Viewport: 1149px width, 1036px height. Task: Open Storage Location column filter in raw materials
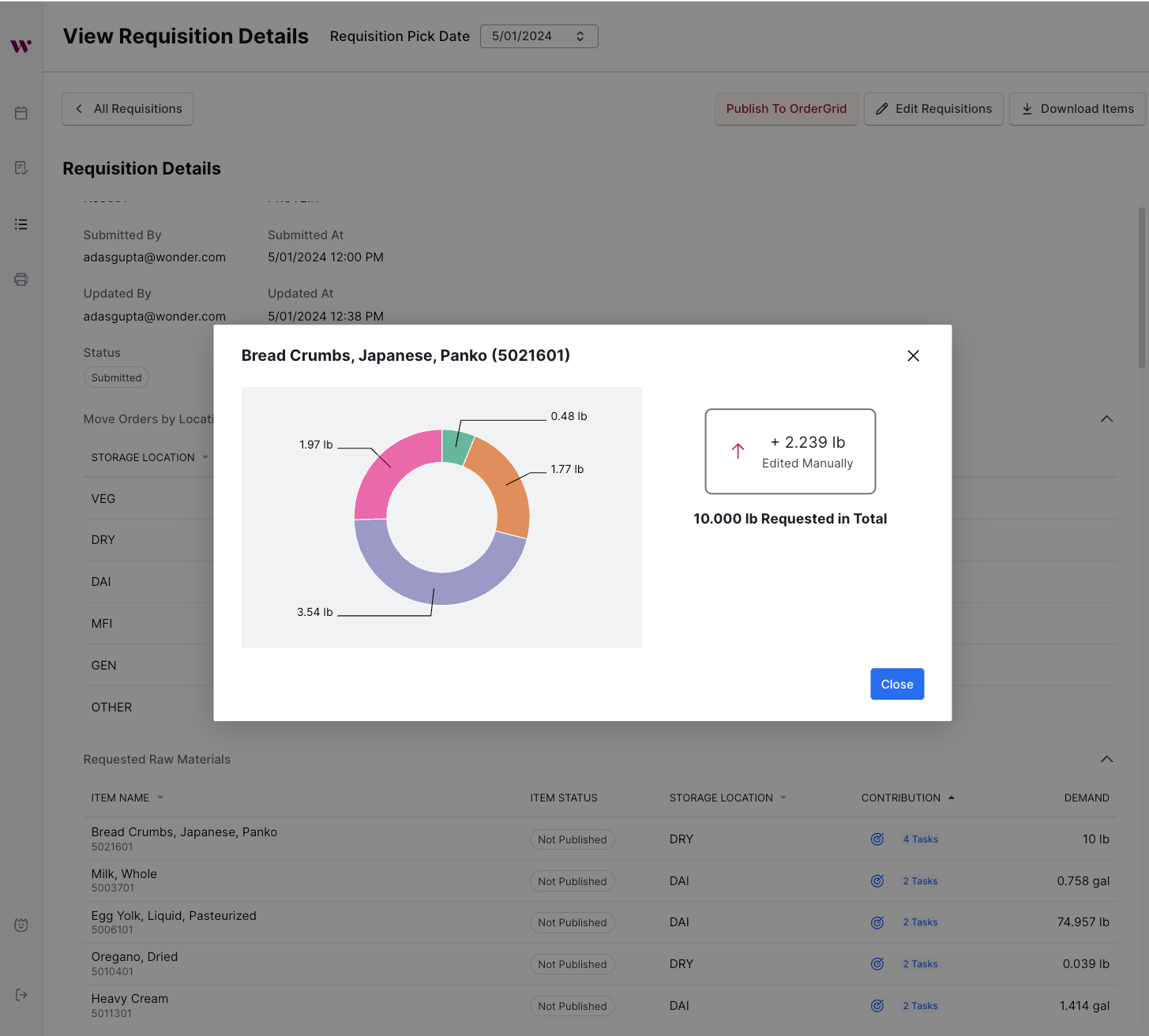tap(783, 798)
